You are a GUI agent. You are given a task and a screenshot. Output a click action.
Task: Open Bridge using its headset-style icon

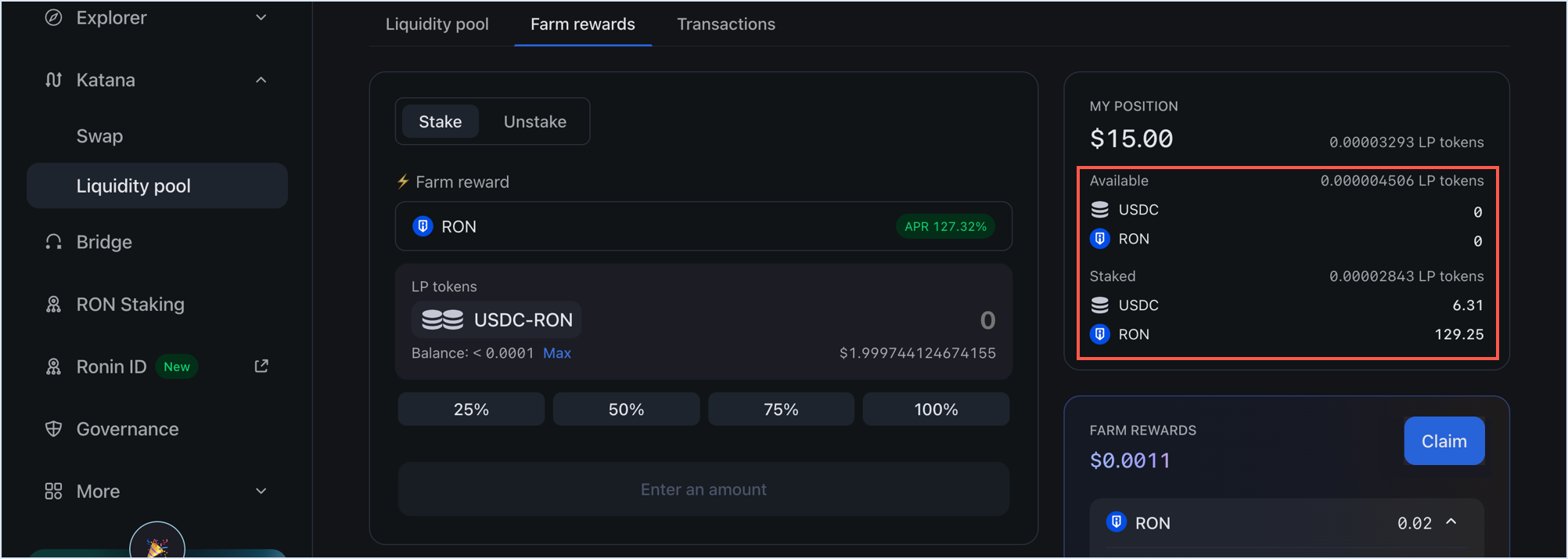point(52,241)
